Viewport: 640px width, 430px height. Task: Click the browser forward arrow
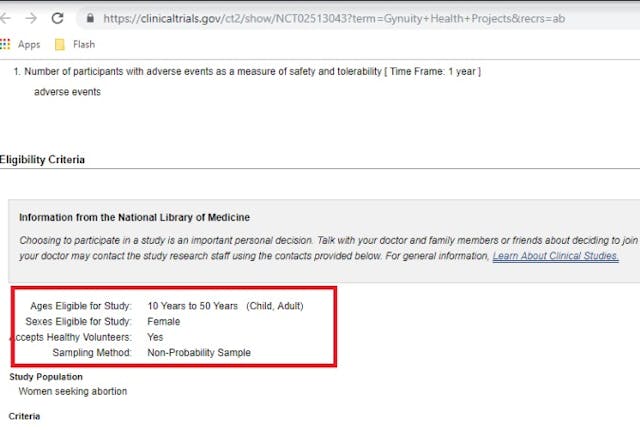(31, 18)
